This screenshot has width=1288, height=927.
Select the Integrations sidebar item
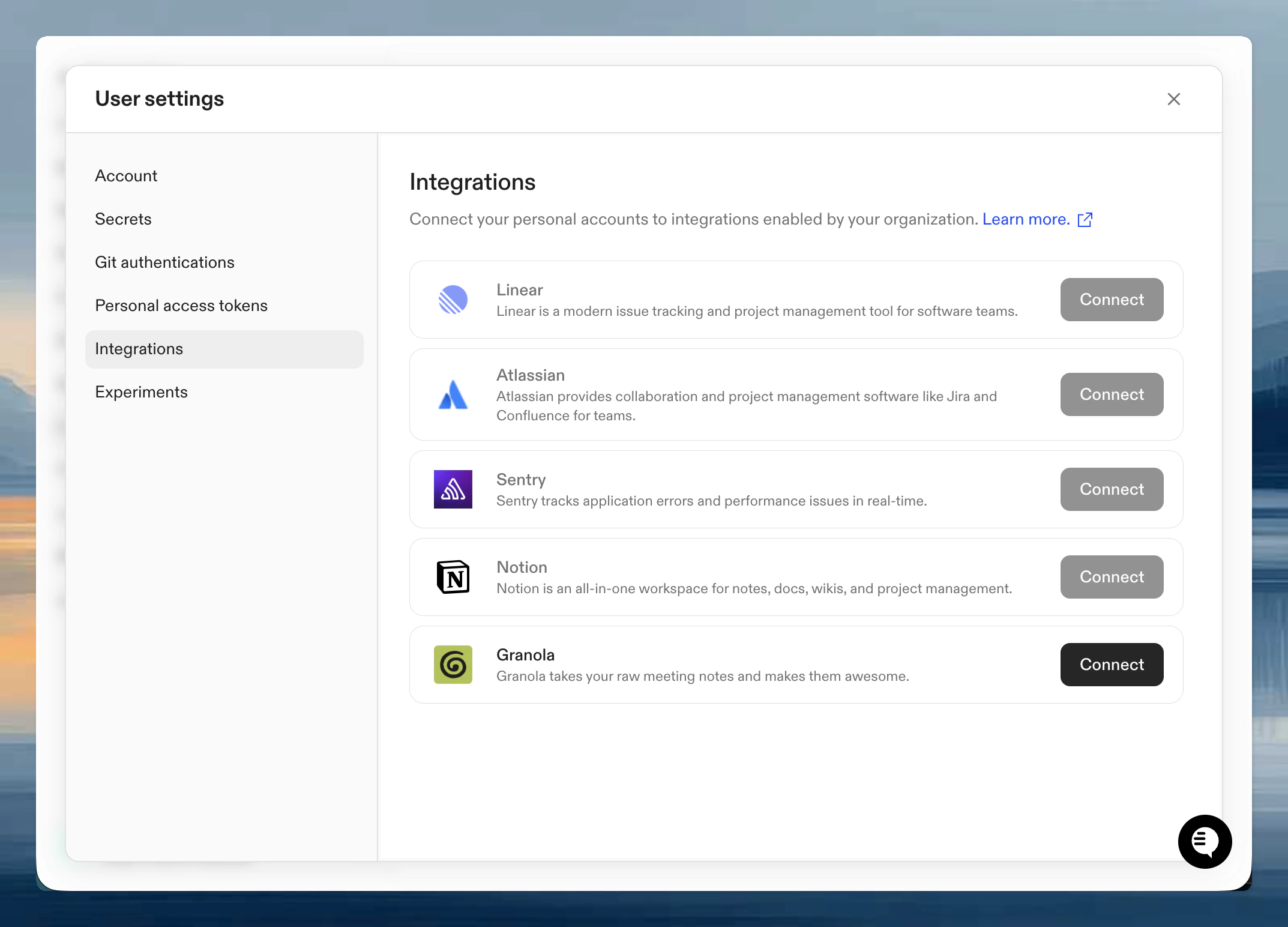point(139,349)
